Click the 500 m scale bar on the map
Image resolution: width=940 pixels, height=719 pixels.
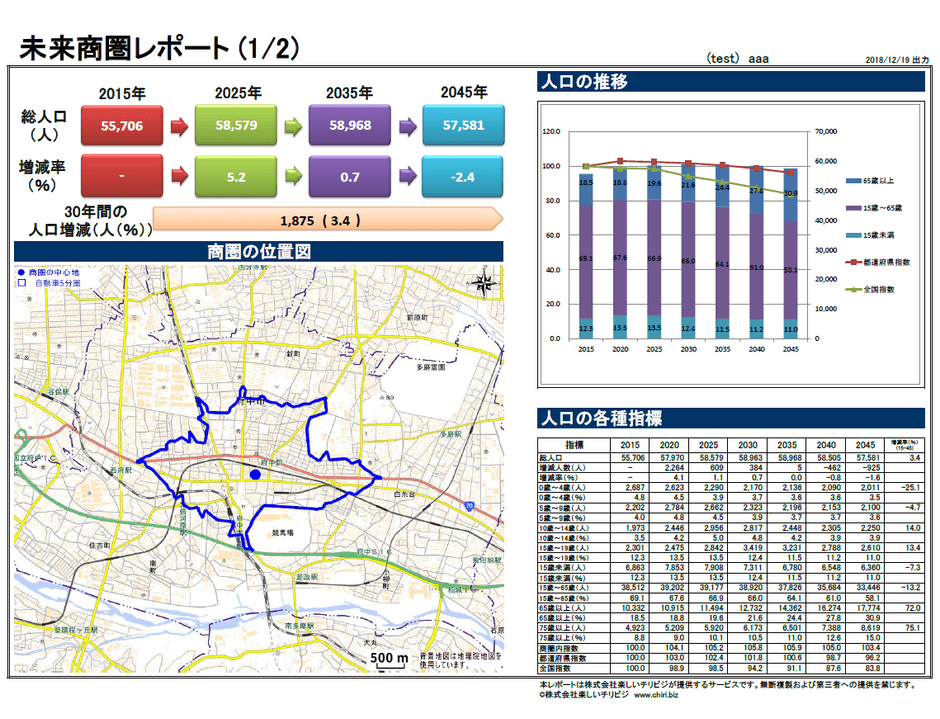coord(388,659)
